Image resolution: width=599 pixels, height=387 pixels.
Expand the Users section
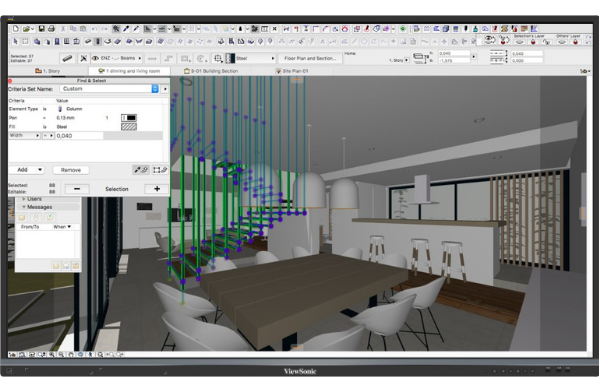pyautogui.click(x=24, y=199)
